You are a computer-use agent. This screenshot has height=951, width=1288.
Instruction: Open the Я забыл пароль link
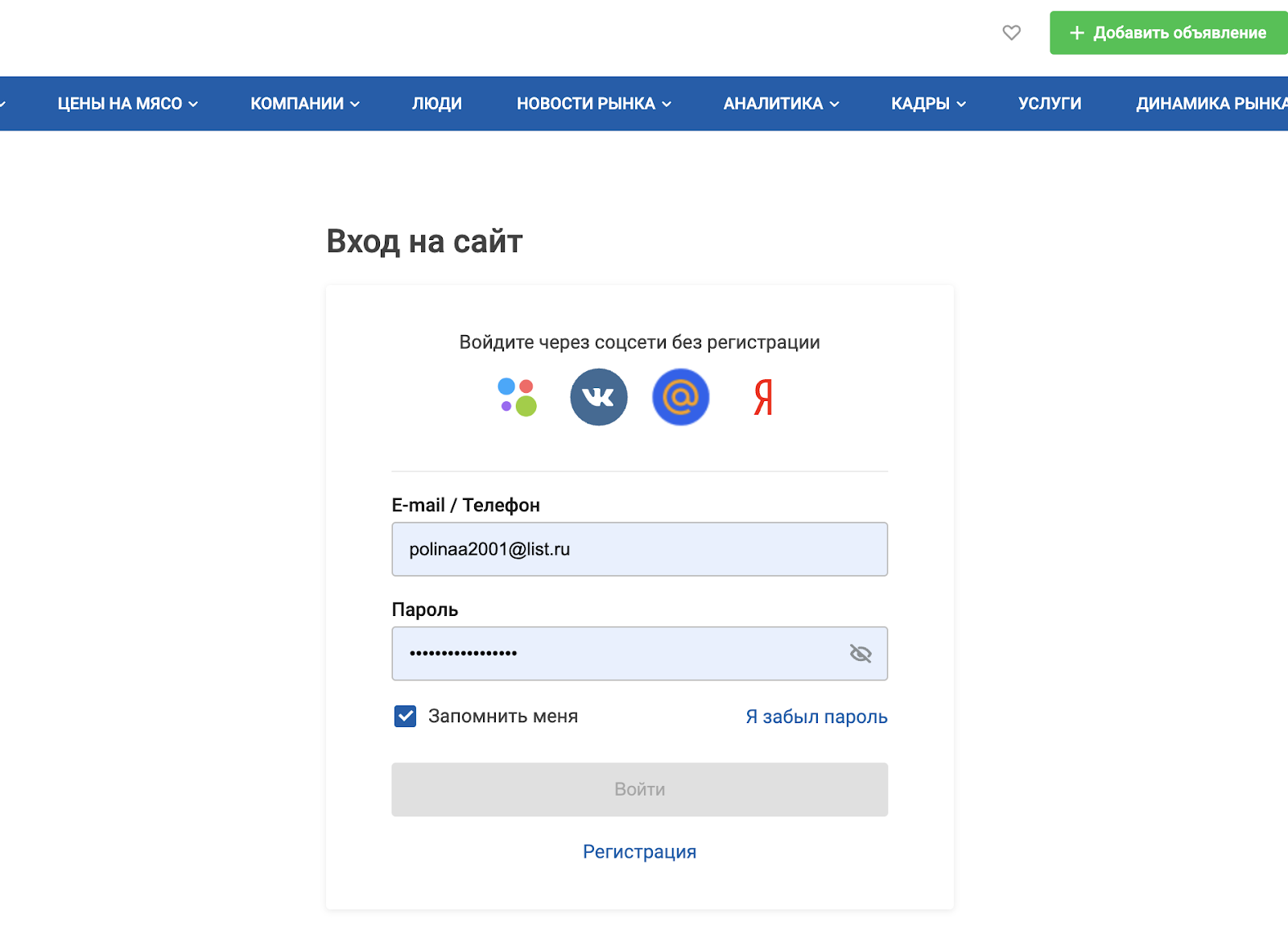tap(816, 717)
